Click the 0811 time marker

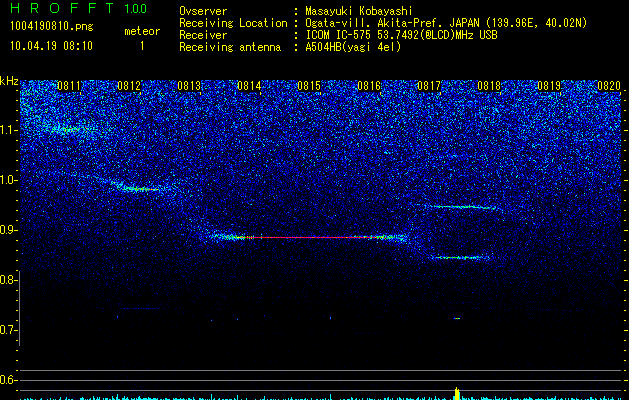(69, 85)
